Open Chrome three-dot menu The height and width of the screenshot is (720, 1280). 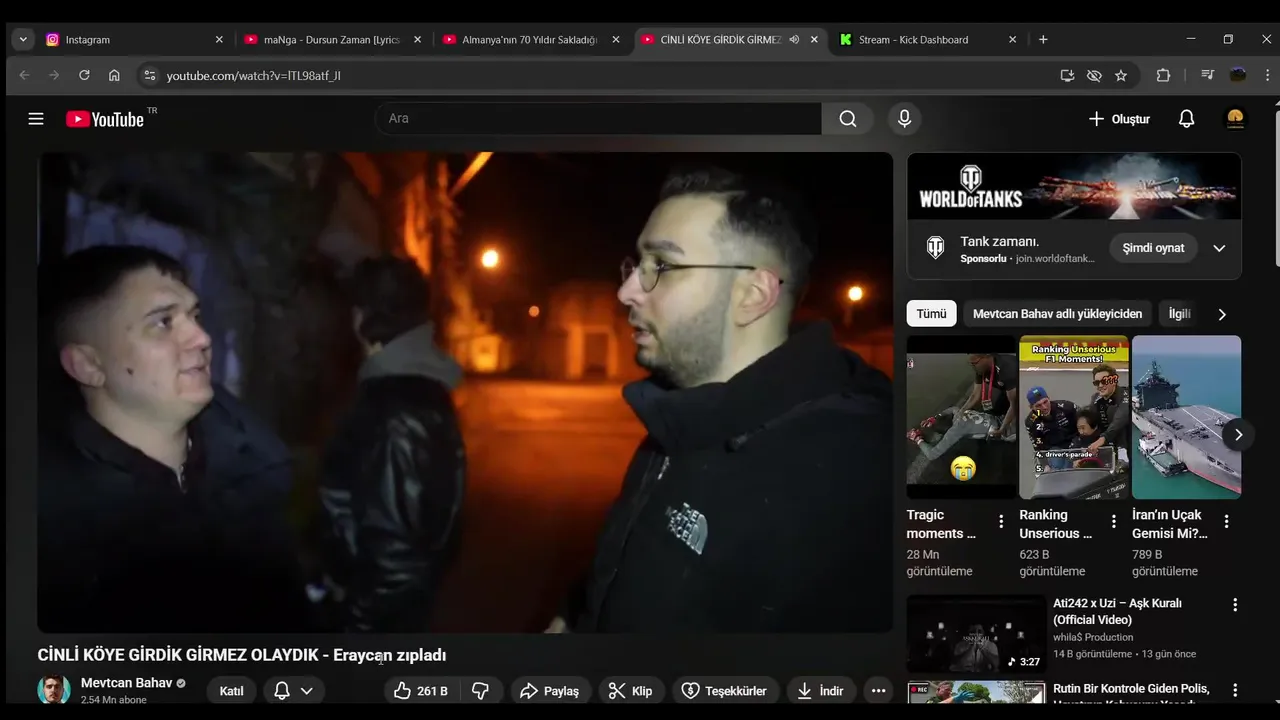[1268, 75]
